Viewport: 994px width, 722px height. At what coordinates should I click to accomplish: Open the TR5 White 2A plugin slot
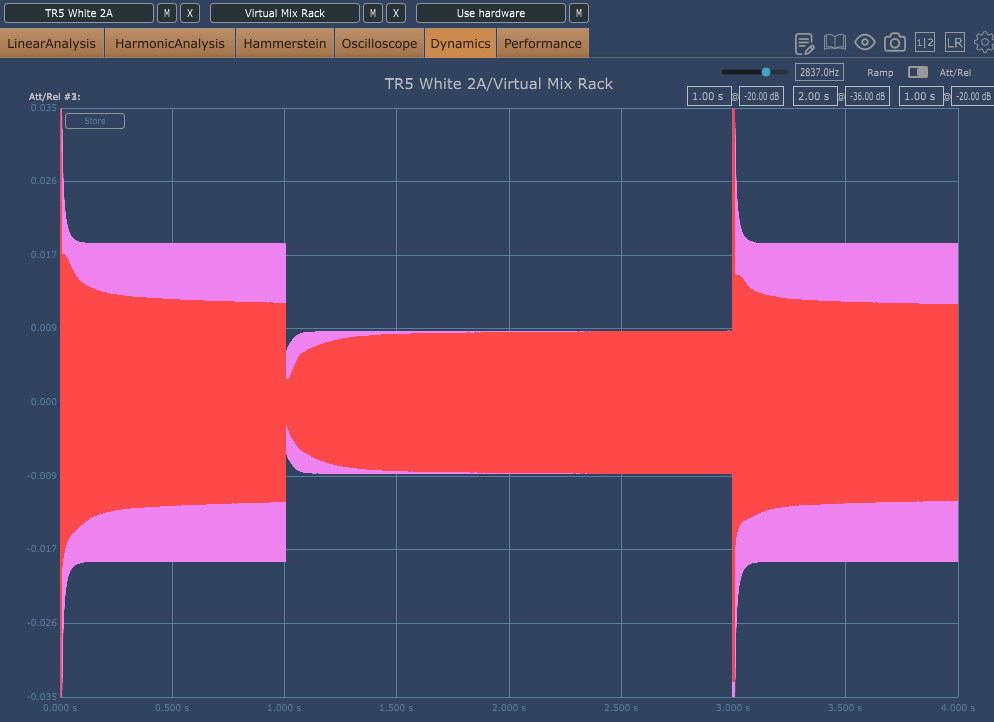pyautogui.click(x=79, y=13)
